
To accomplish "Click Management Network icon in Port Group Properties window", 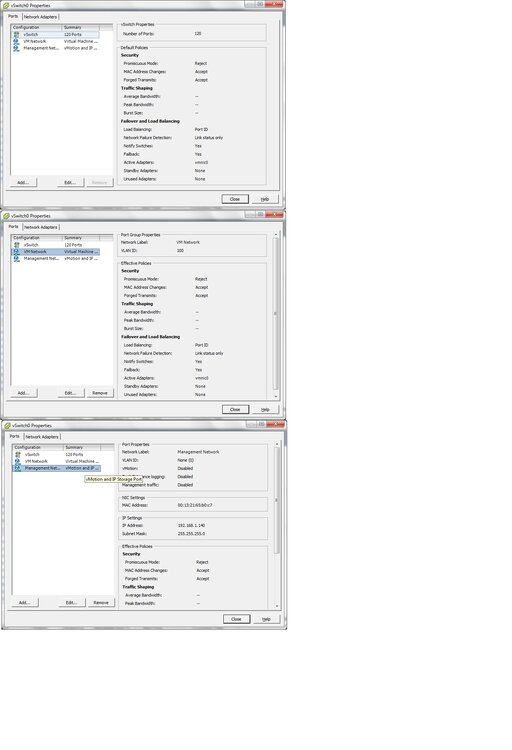I will [17, 258].
